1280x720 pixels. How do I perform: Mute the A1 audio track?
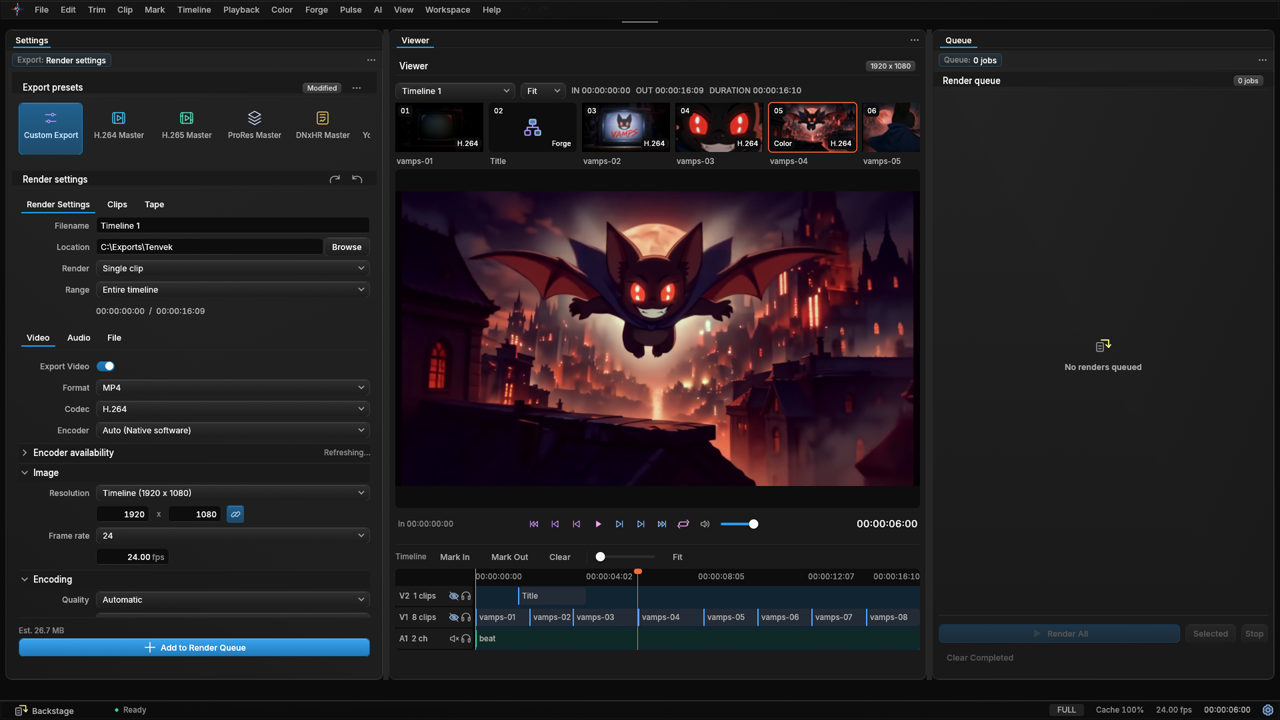[x=453, y=638]
